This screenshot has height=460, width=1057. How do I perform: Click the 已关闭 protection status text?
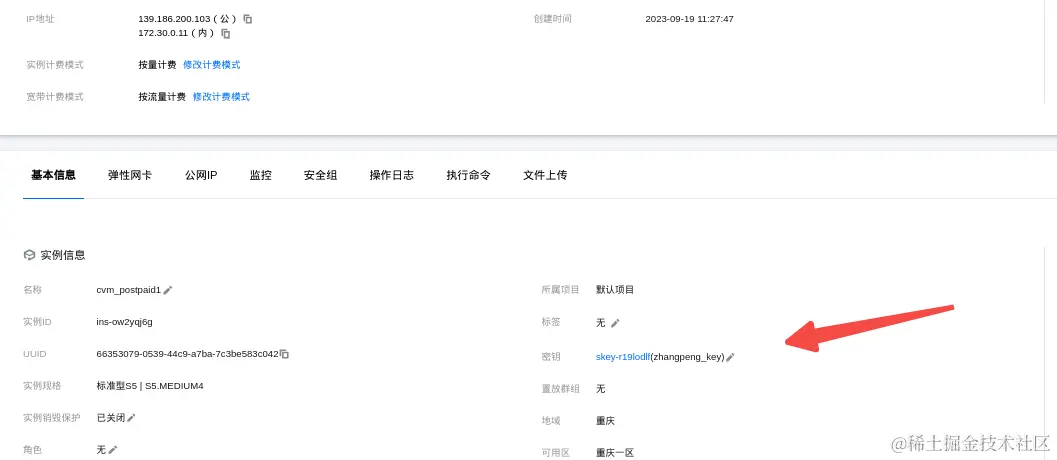[x=111, y=418]
